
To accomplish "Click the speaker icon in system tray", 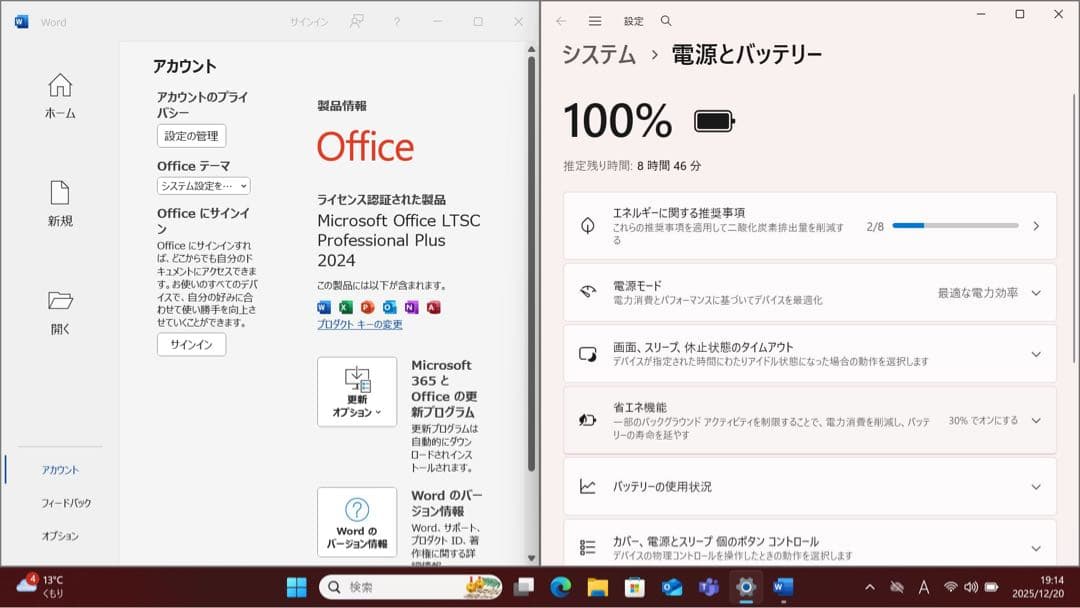I will (x=971, y=587).
